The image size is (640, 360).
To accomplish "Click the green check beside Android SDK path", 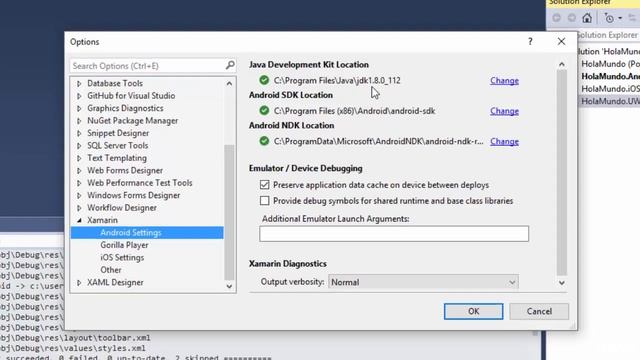I will pyautogui.click(x=264, y=111).
